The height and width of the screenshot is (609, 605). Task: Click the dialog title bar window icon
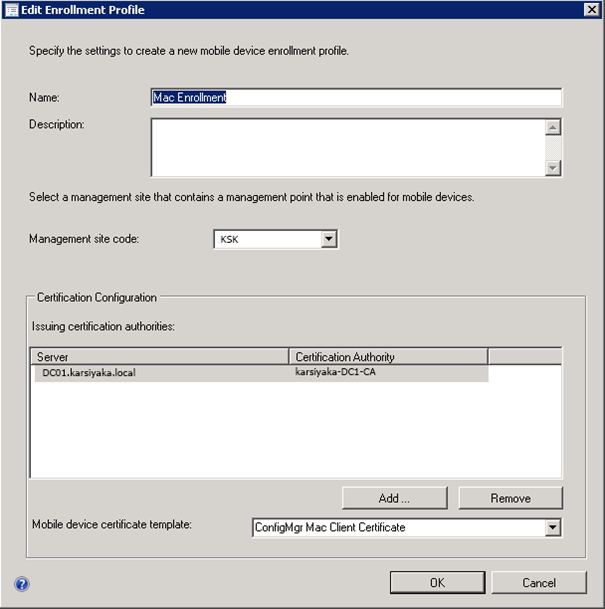click(x=11, y=10)
